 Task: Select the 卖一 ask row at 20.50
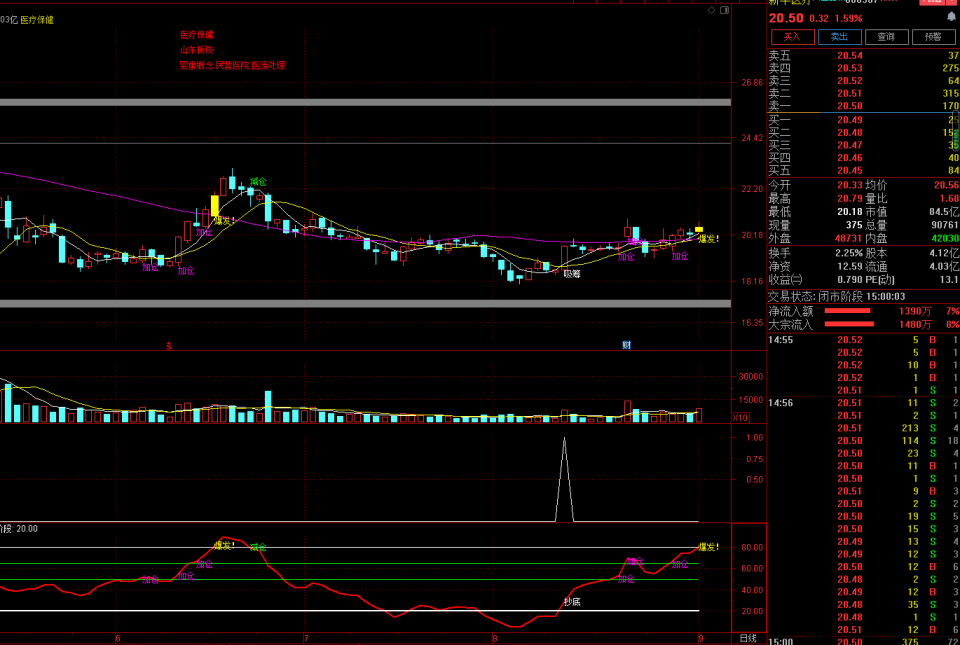click(863, 106)
